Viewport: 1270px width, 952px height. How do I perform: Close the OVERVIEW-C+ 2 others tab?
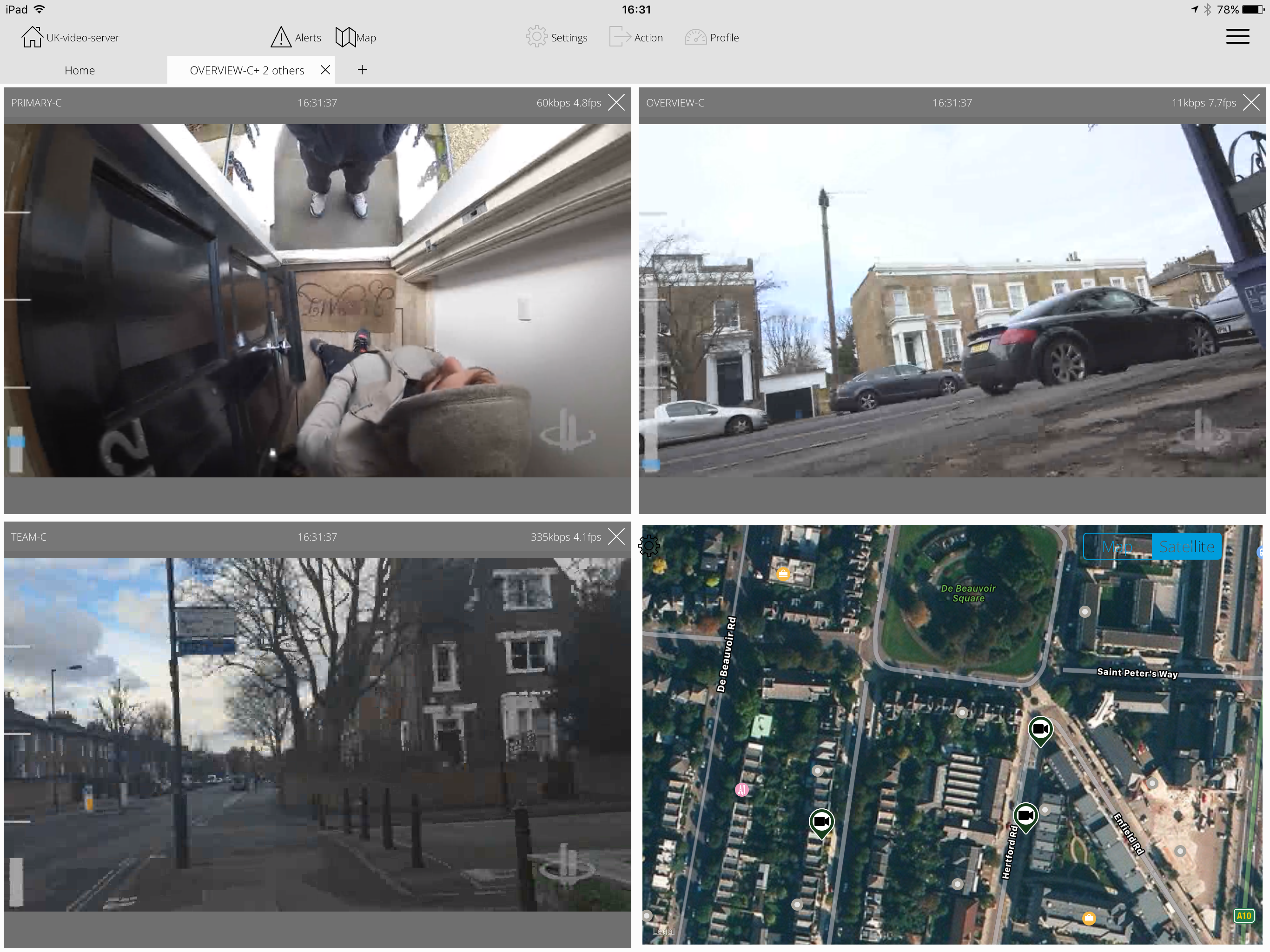pos(325,69)
